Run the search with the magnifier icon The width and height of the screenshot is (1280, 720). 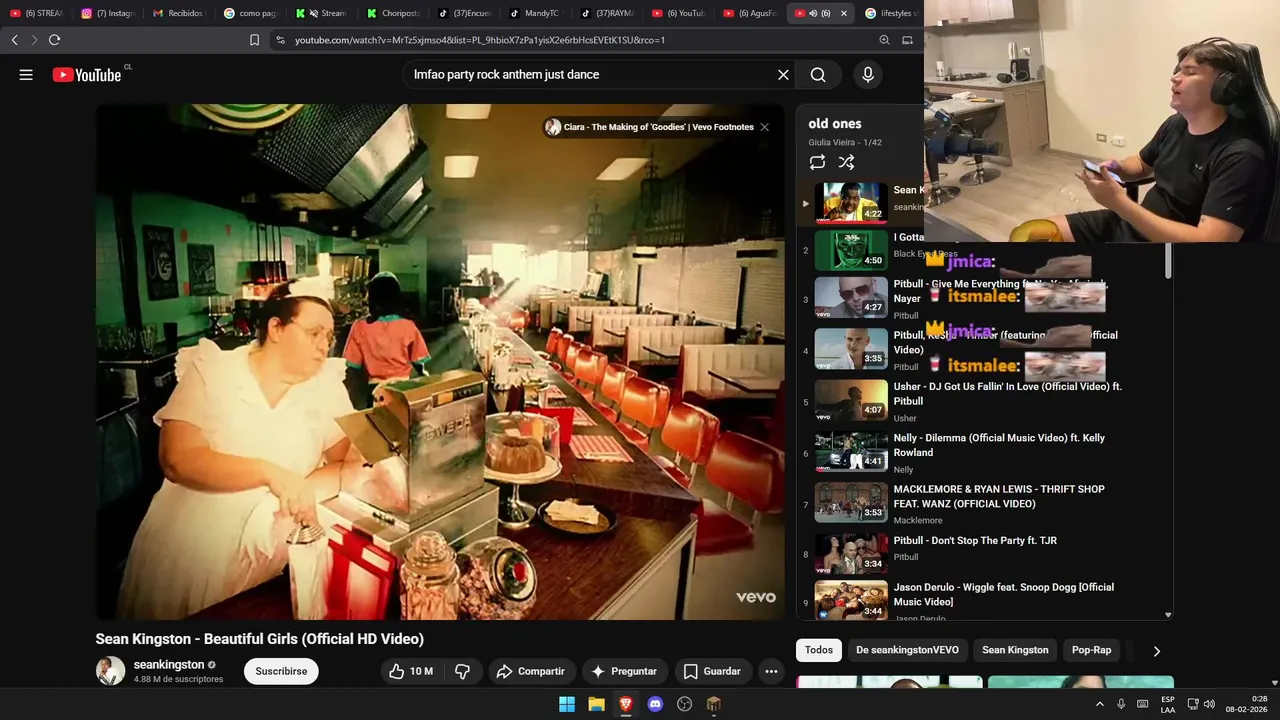click(x=818, y=75)
